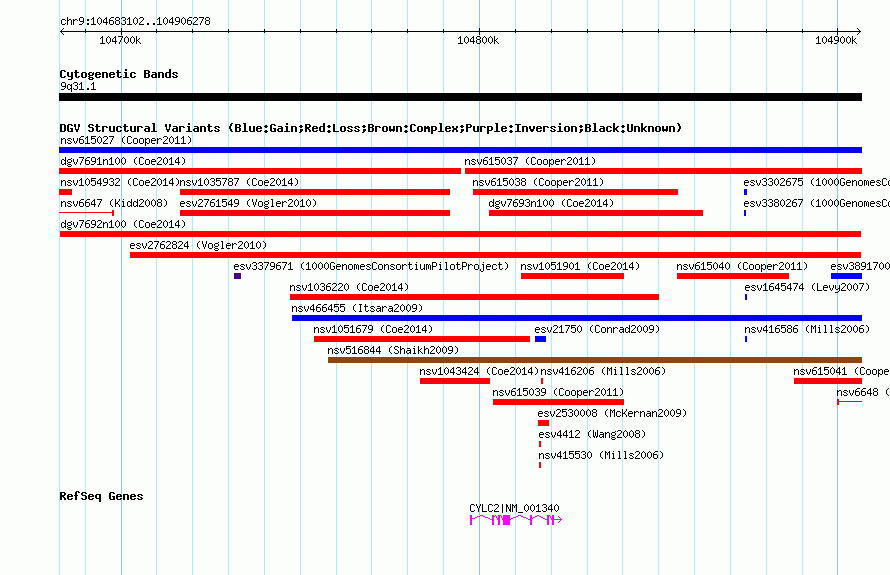Click the esv4412 (Wang2008) label
This screenshot has width=890, height=575.
click(592, 434)
